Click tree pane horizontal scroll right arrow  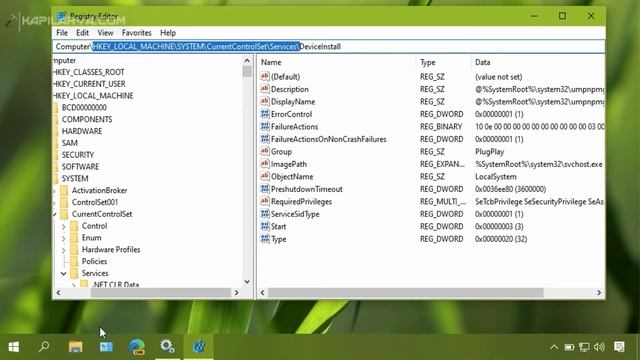coord(236,293)
